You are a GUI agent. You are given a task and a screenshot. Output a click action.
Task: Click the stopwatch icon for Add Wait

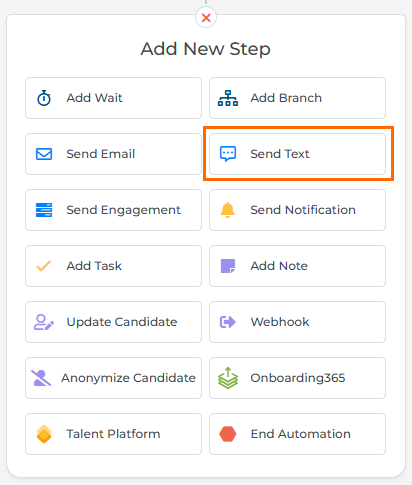pyautogui.click(x=44, y=98)
